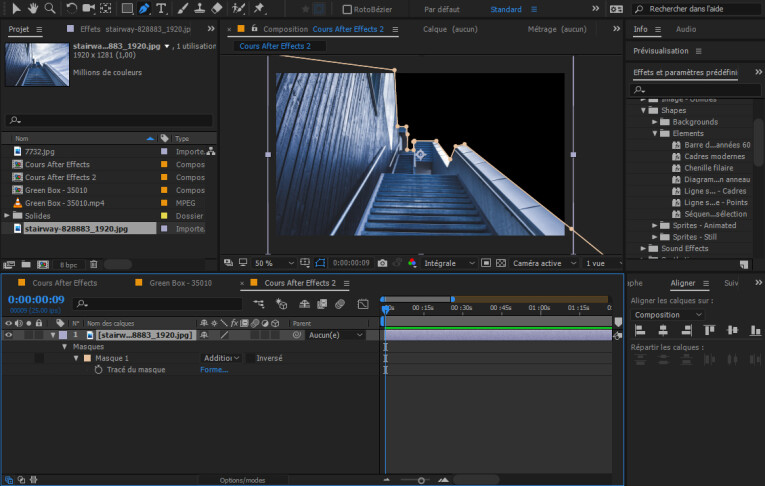The width and height of the screenshot is (765, 486).
Task: Select the Type text tool
Action: click(161, 8)
